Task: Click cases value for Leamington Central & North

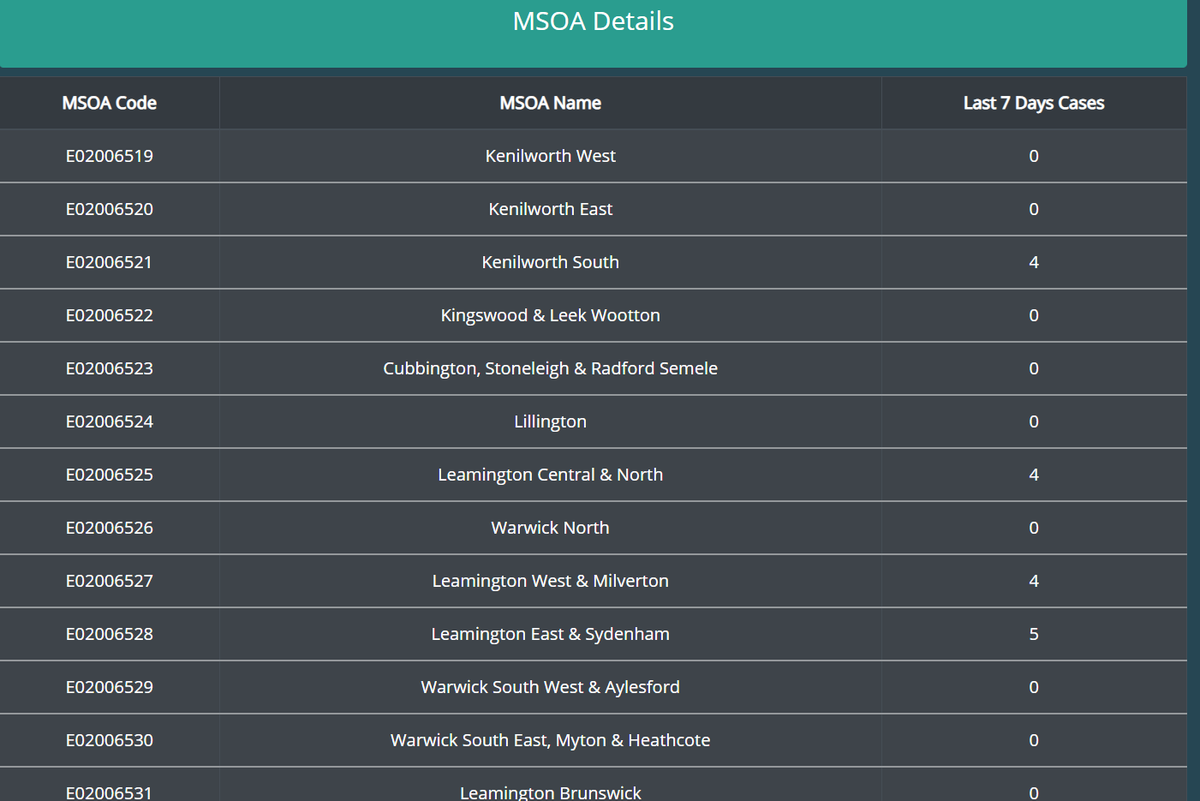Action: [1034, 474]
